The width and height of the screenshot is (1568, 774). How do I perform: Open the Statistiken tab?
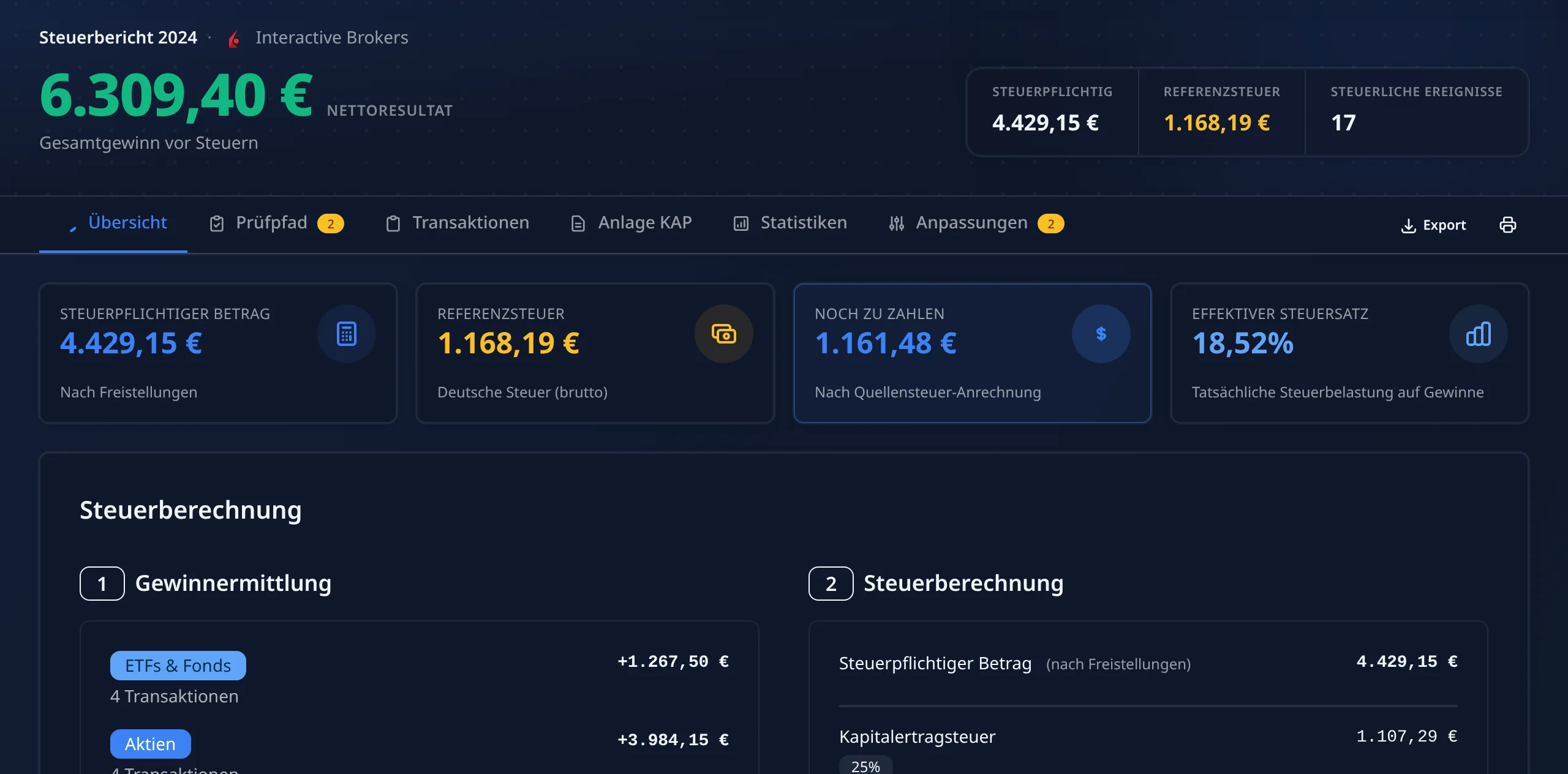(790, 223)
